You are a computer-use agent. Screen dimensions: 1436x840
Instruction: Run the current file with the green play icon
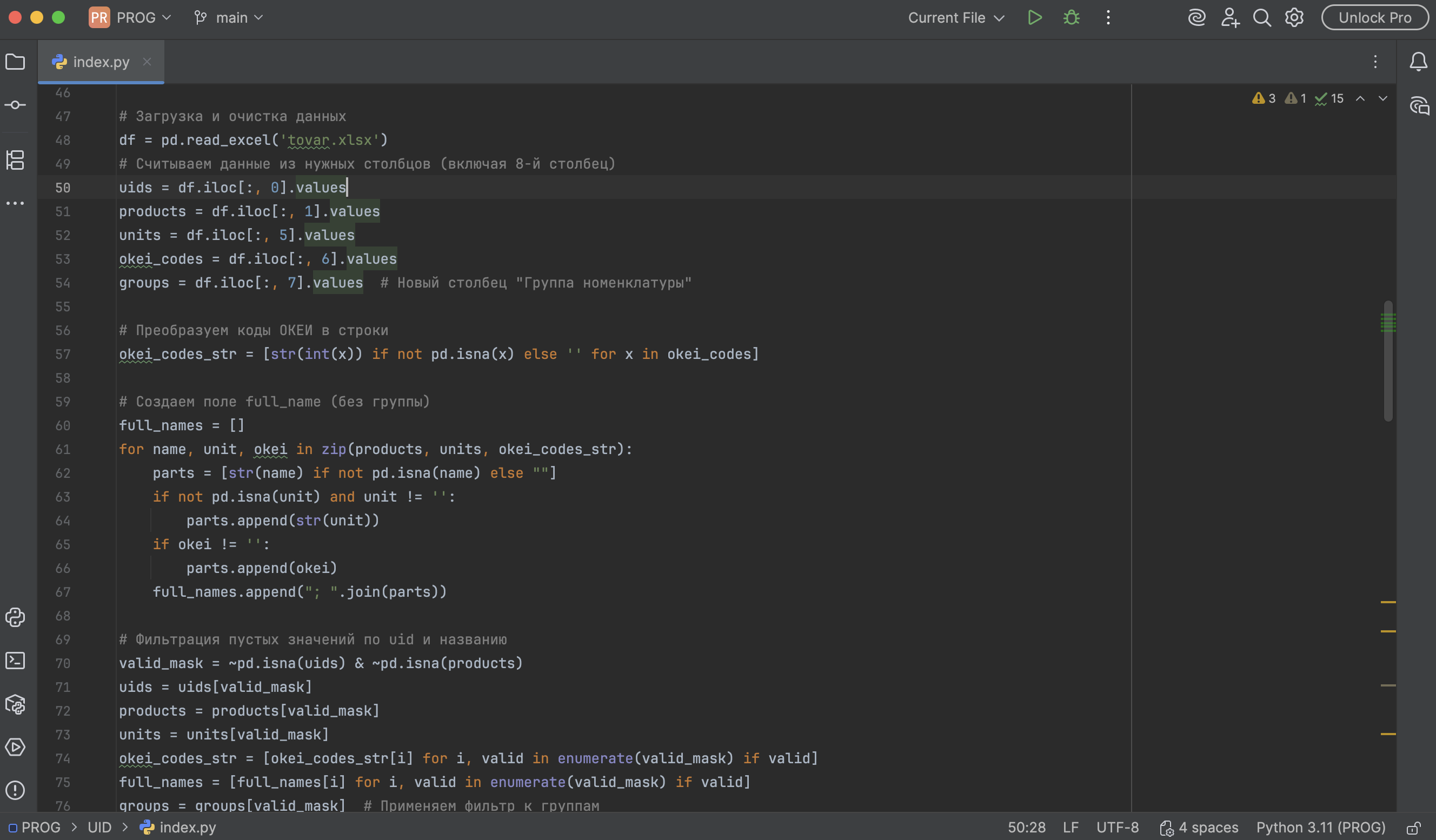click(1035, 18)
